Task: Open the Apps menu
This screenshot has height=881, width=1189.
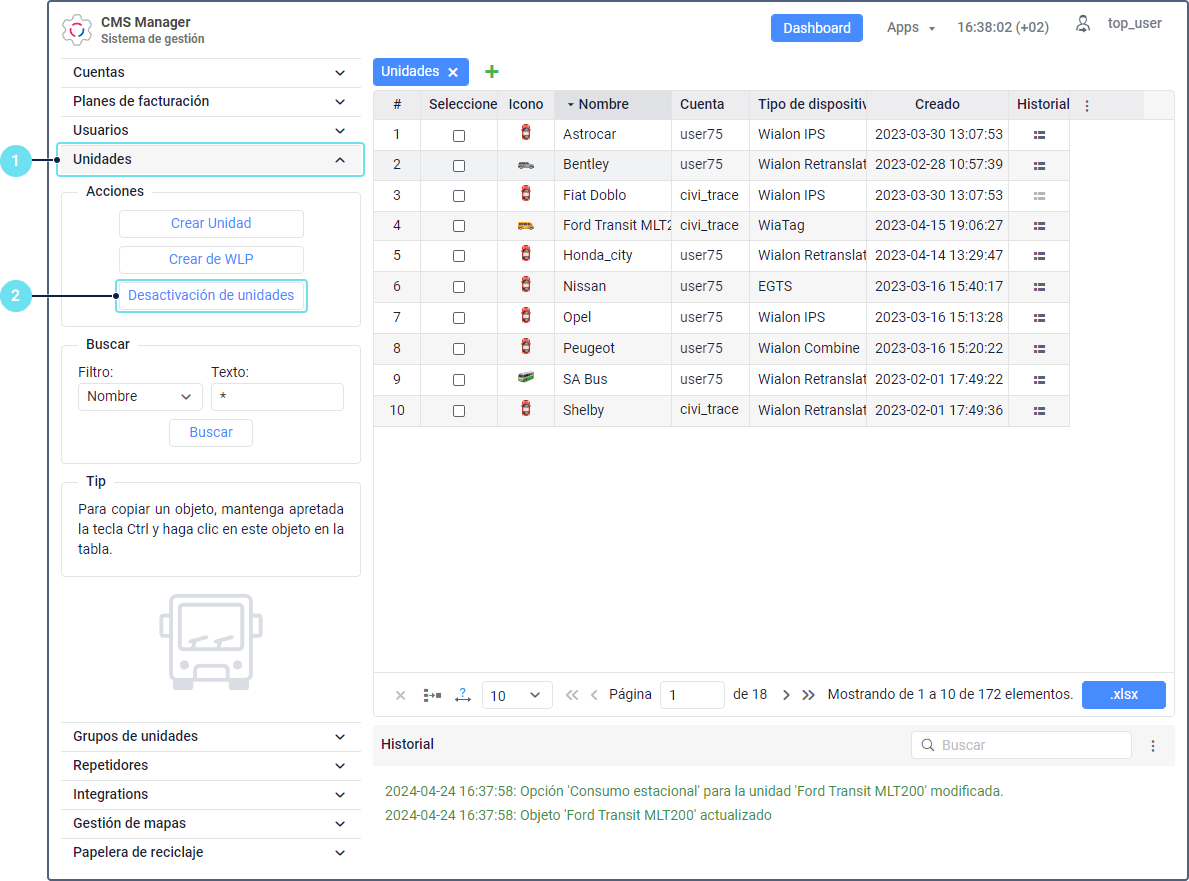Action: [x=910, y=28]
